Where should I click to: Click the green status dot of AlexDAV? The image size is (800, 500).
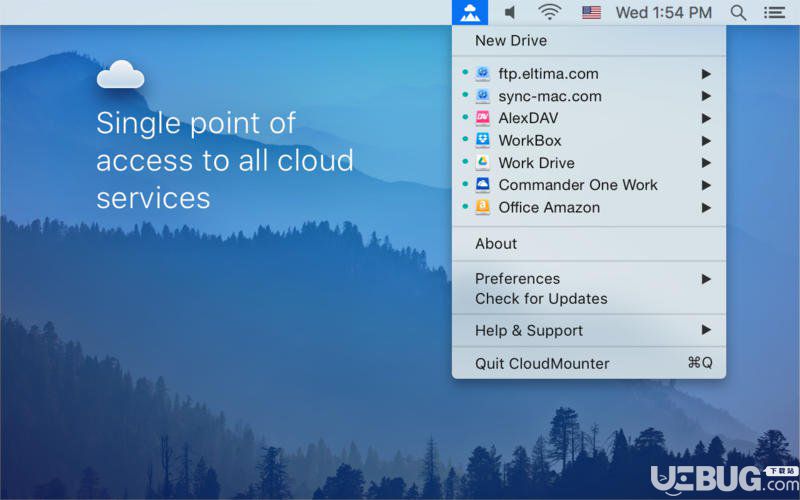click(x=465, y=117)
